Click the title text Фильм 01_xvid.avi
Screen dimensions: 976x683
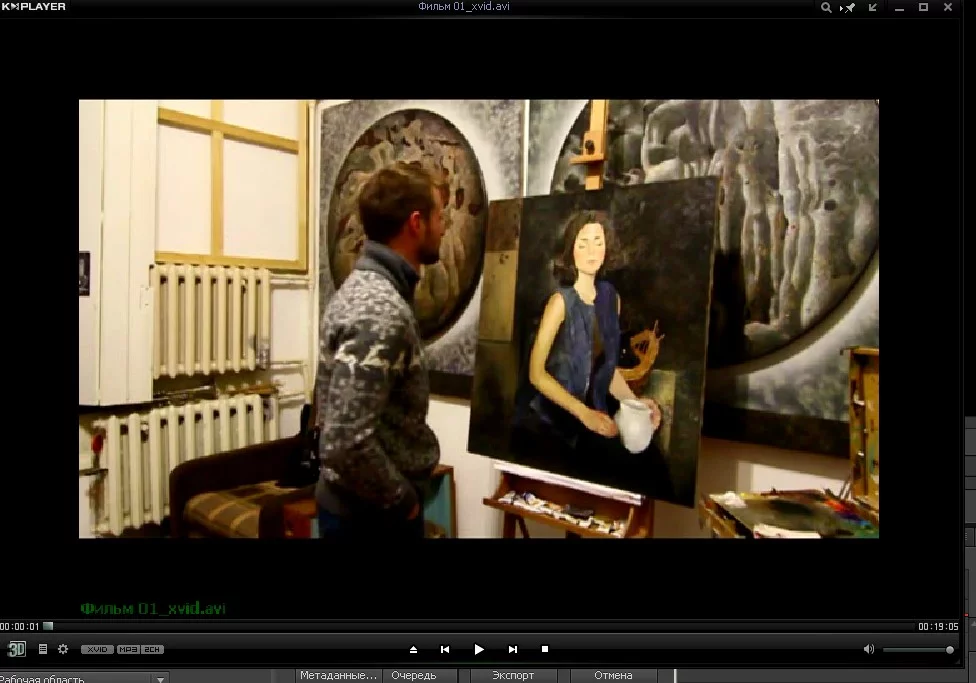[464, 6]
